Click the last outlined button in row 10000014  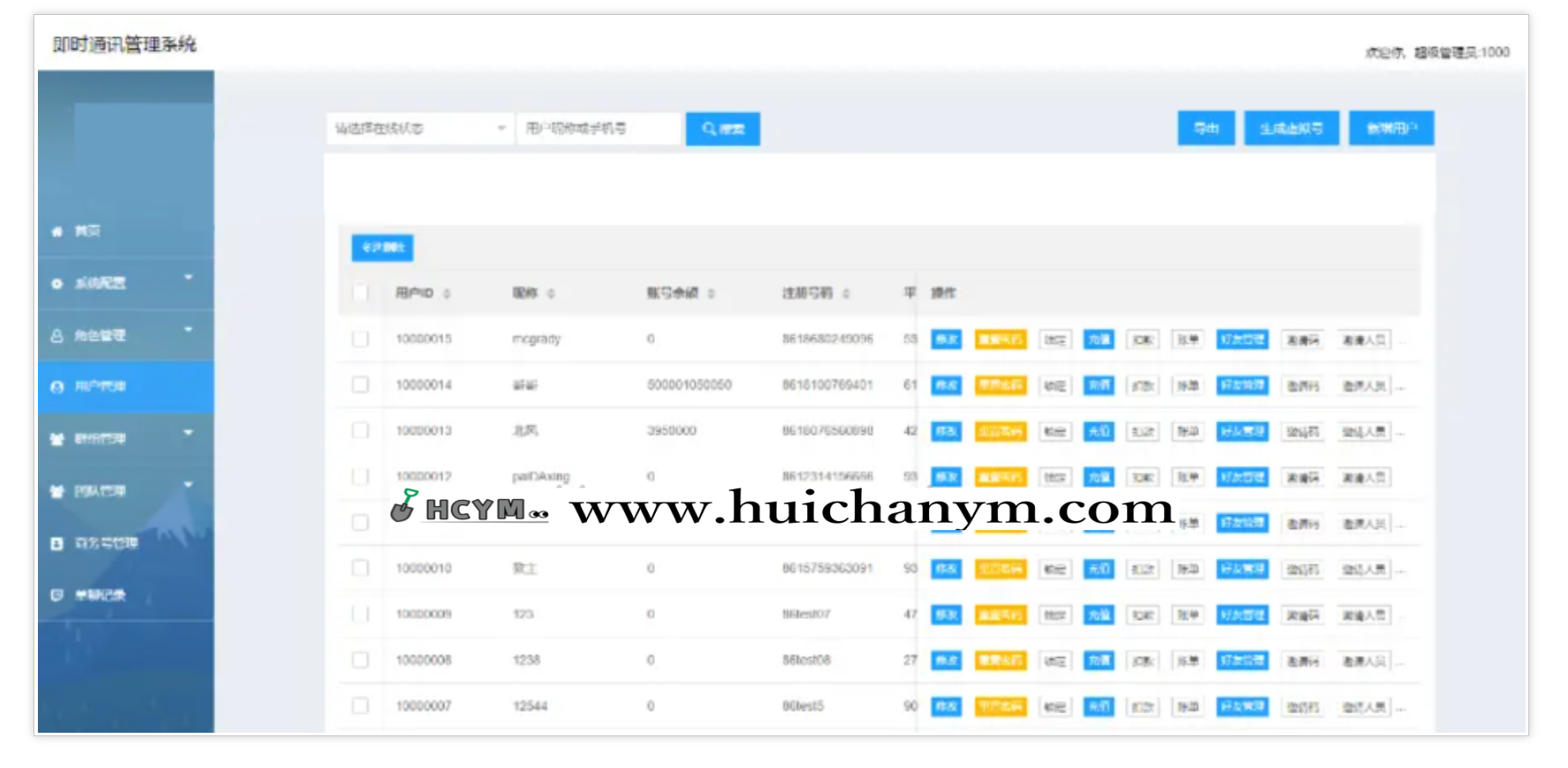click(1364, 385)
